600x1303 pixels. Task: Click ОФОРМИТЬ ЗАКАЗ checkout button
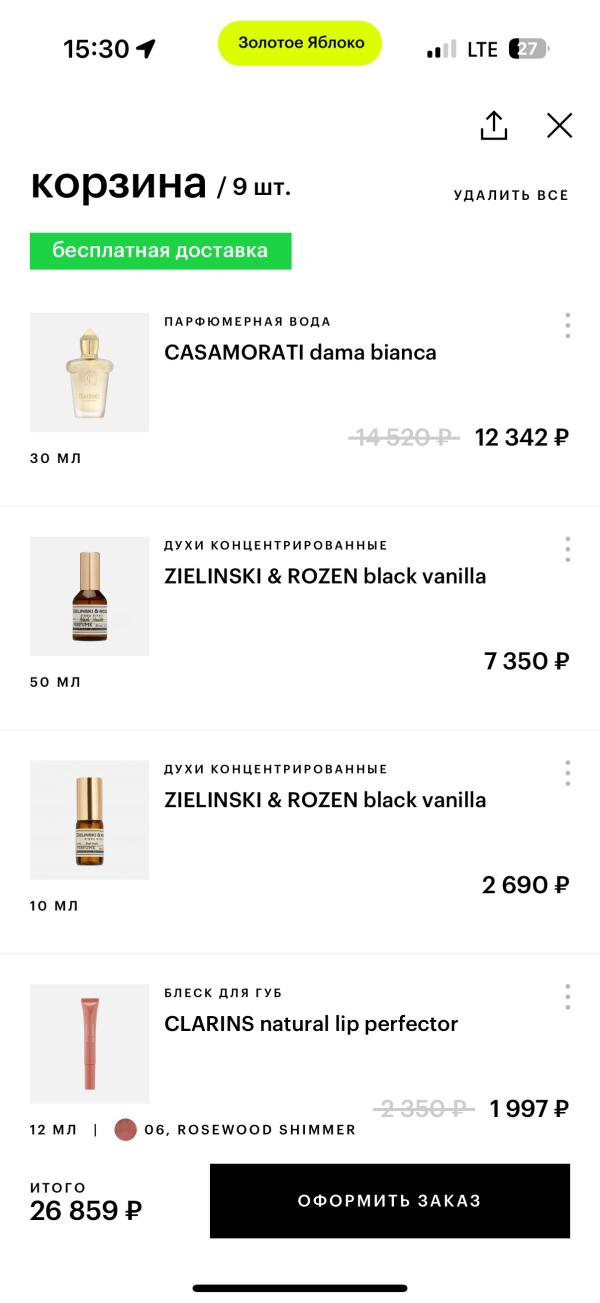[390, 1201]
